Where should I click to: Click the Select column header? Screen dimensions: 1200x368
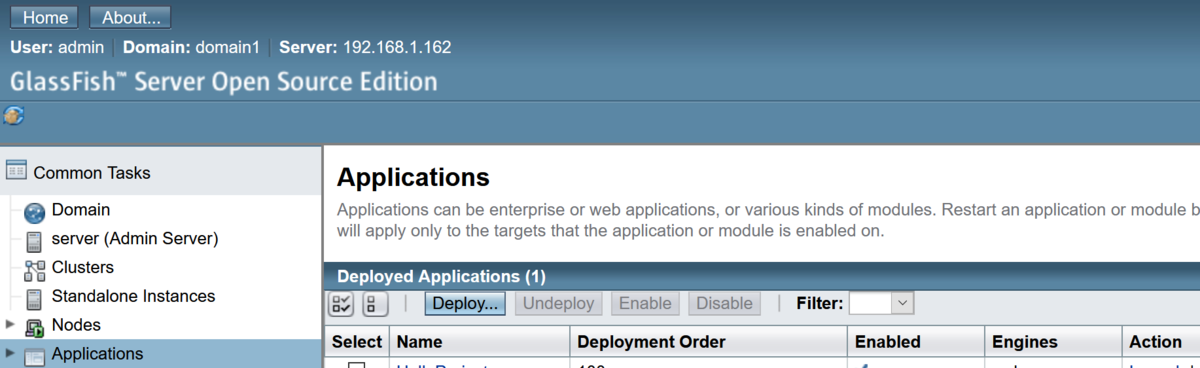(357, 342)
